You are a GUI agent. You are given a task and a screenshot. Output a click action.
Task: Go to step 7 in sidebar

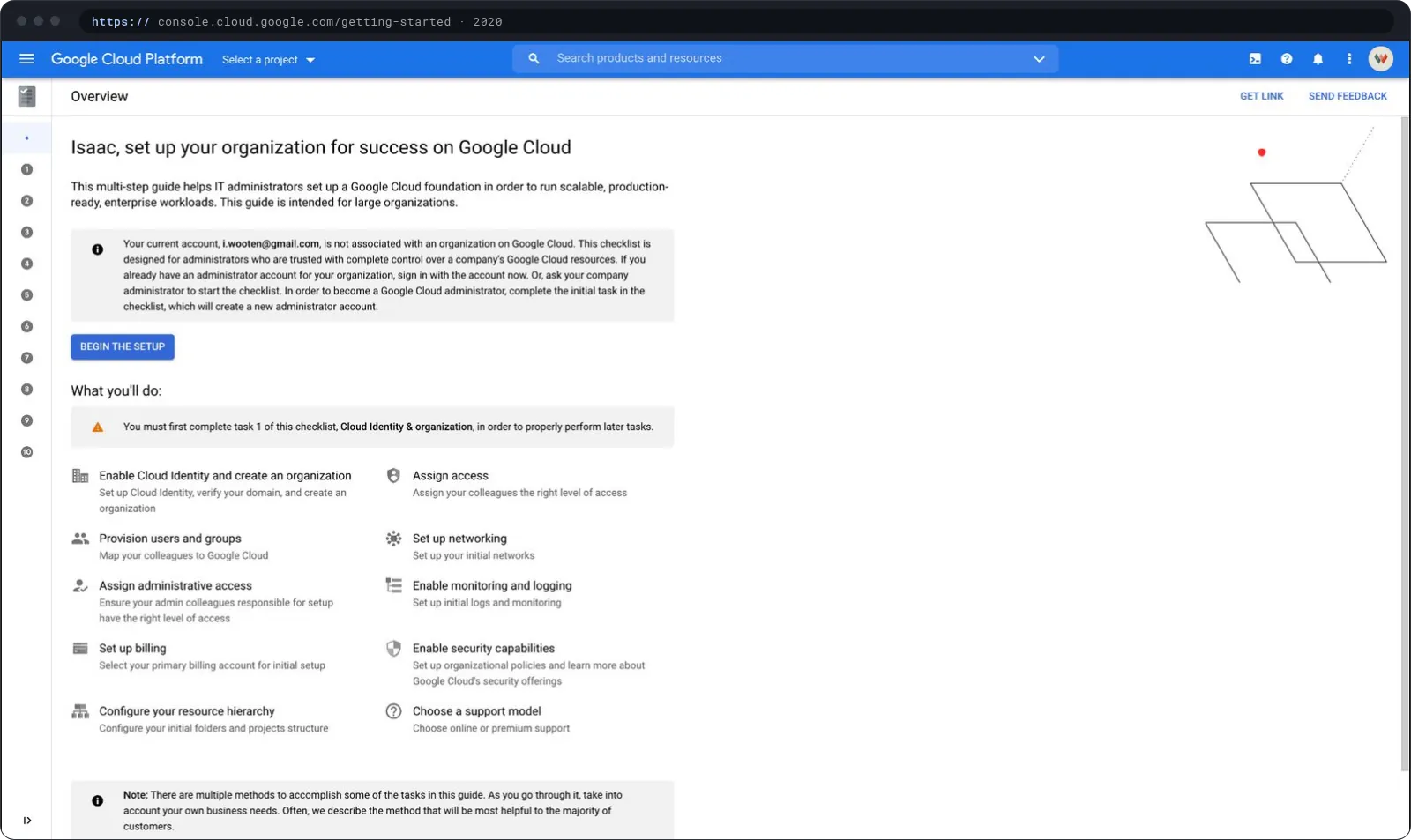tap(26, 358)
